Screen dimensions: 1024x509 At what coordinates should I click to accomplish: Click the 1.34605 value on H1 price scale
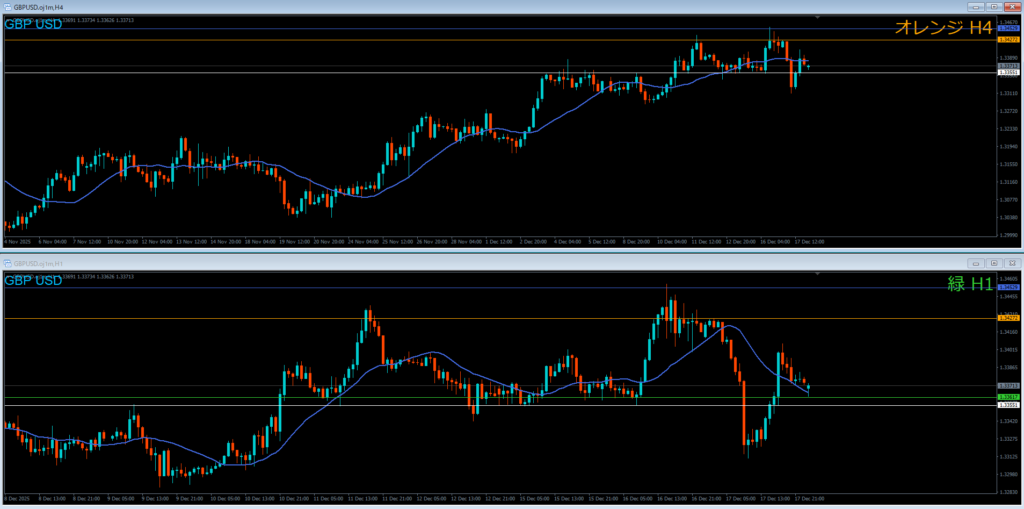point(1008,278)
